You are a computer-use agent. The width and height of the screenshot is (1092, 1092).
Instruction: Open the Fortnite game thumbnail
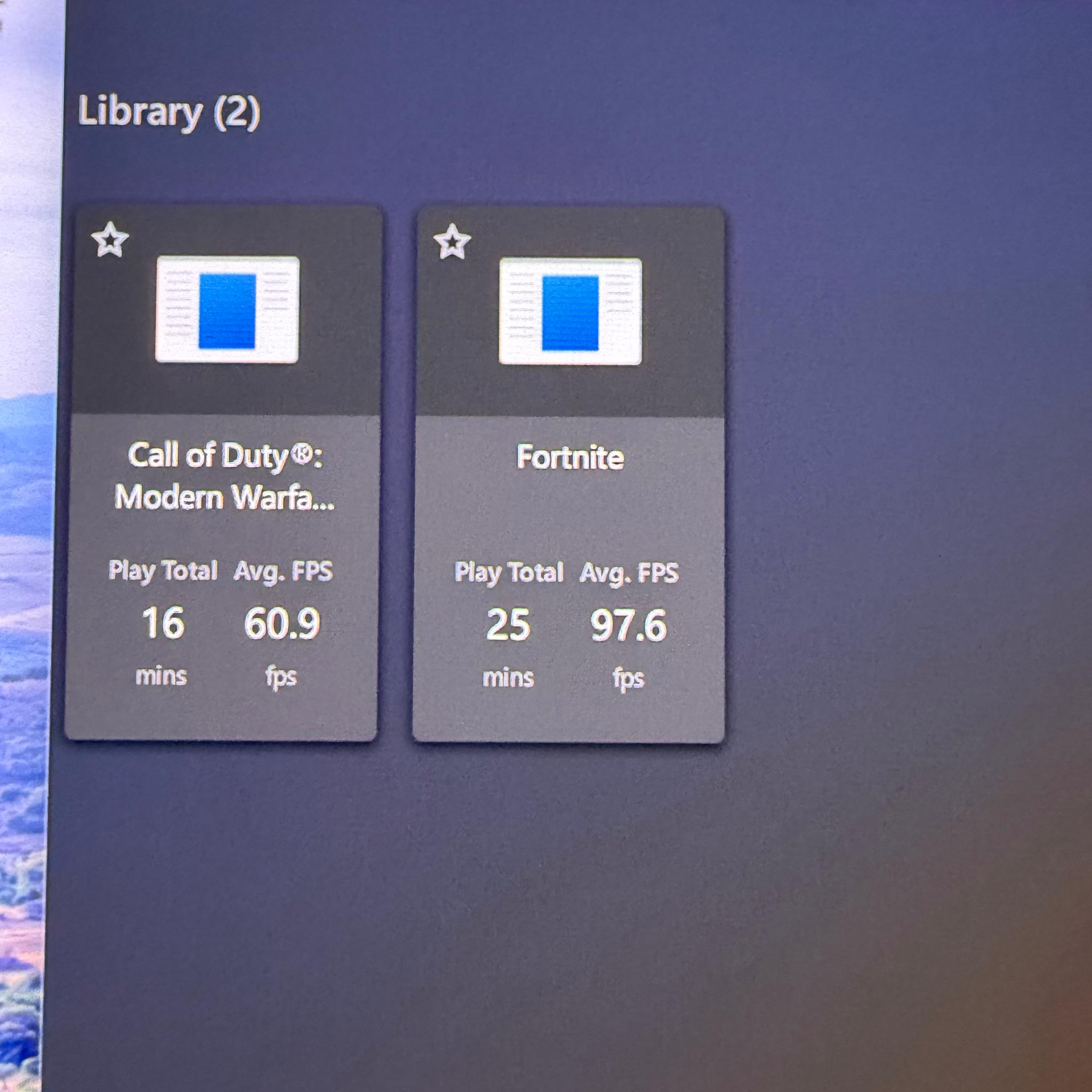571,311
